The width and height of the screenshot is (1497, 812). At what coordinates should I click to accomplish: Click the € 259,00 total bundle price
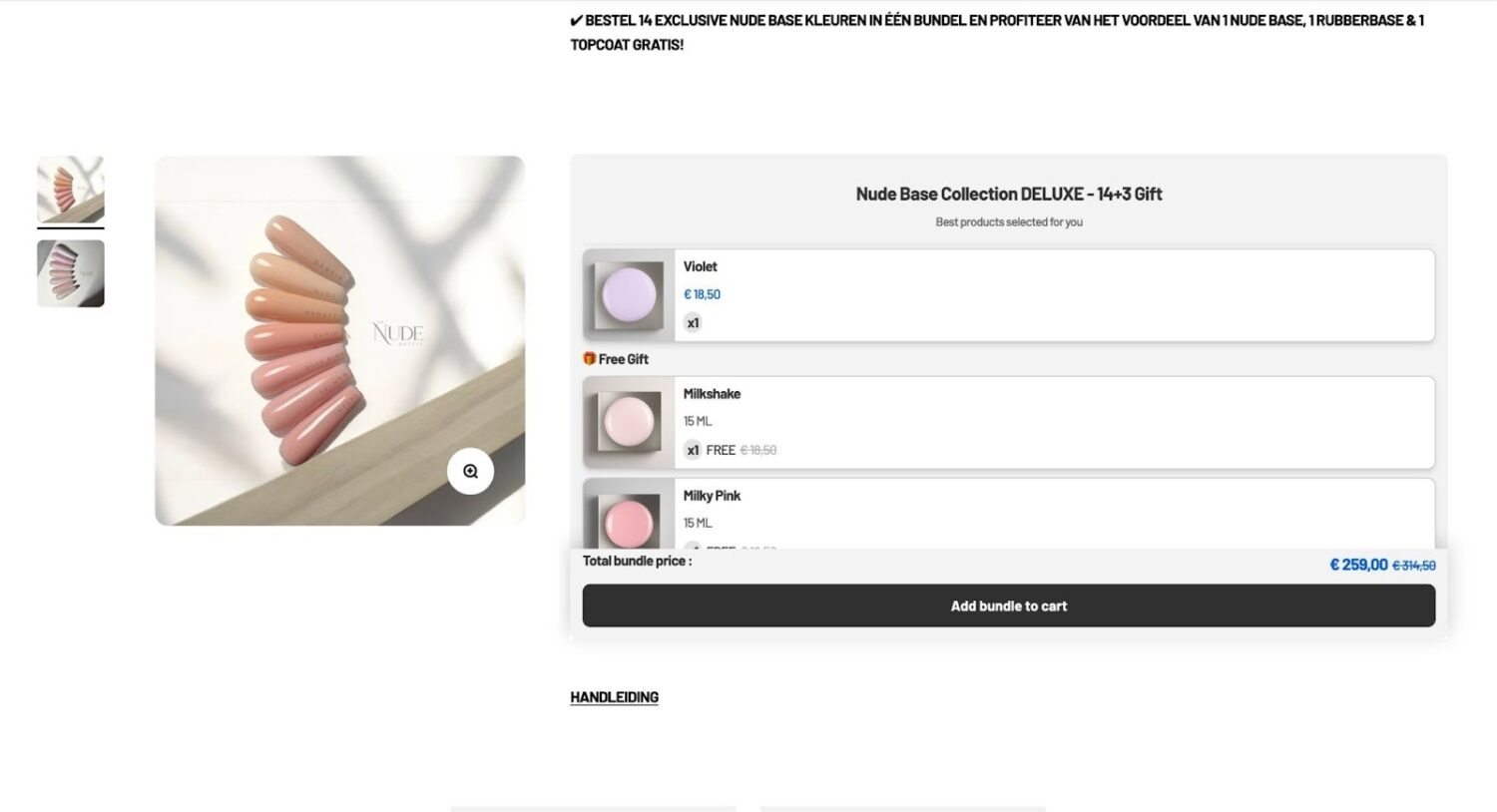[x=1357, y=565]
